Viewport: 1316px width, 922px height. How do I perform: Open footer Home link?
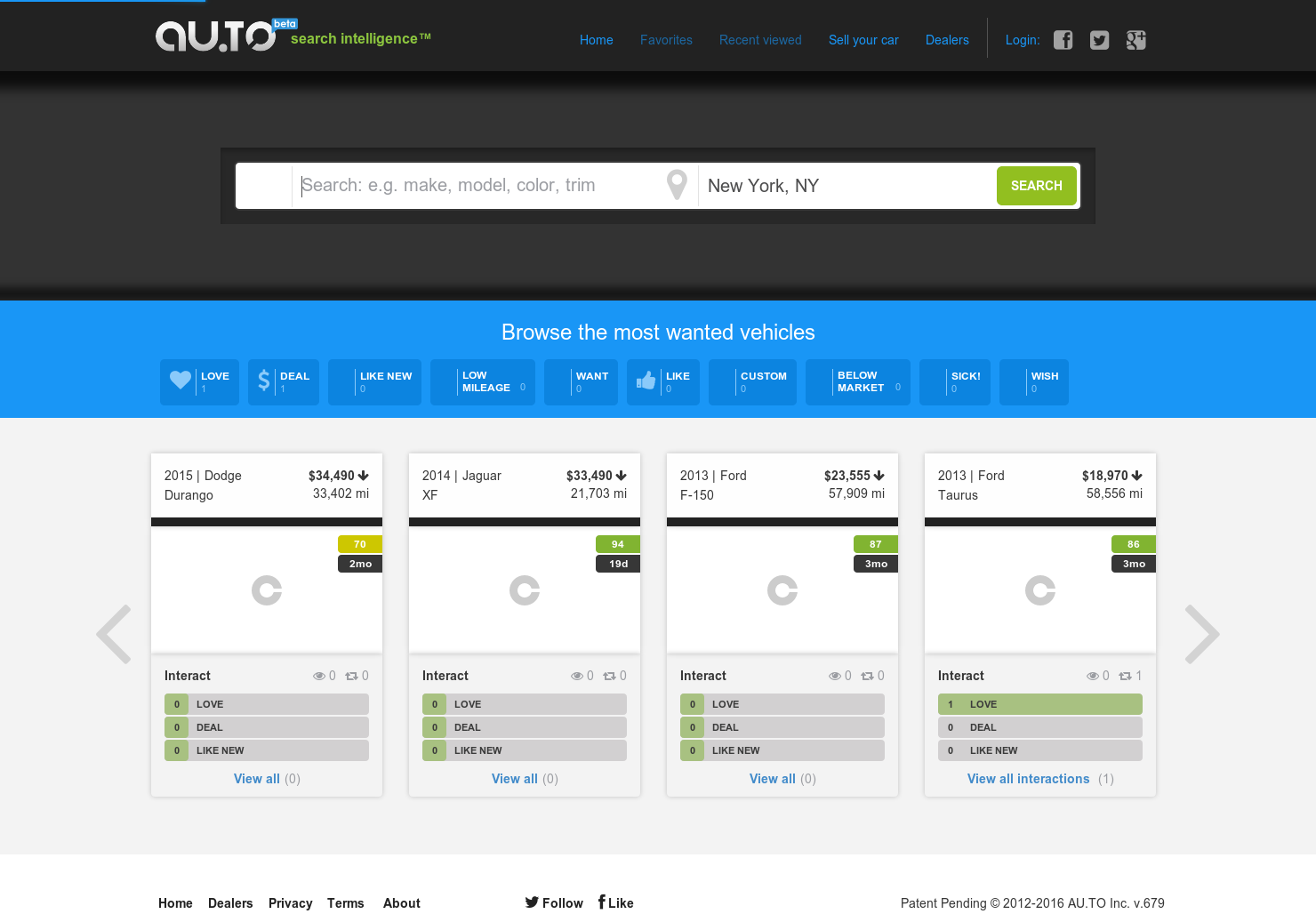pos(175,903)
